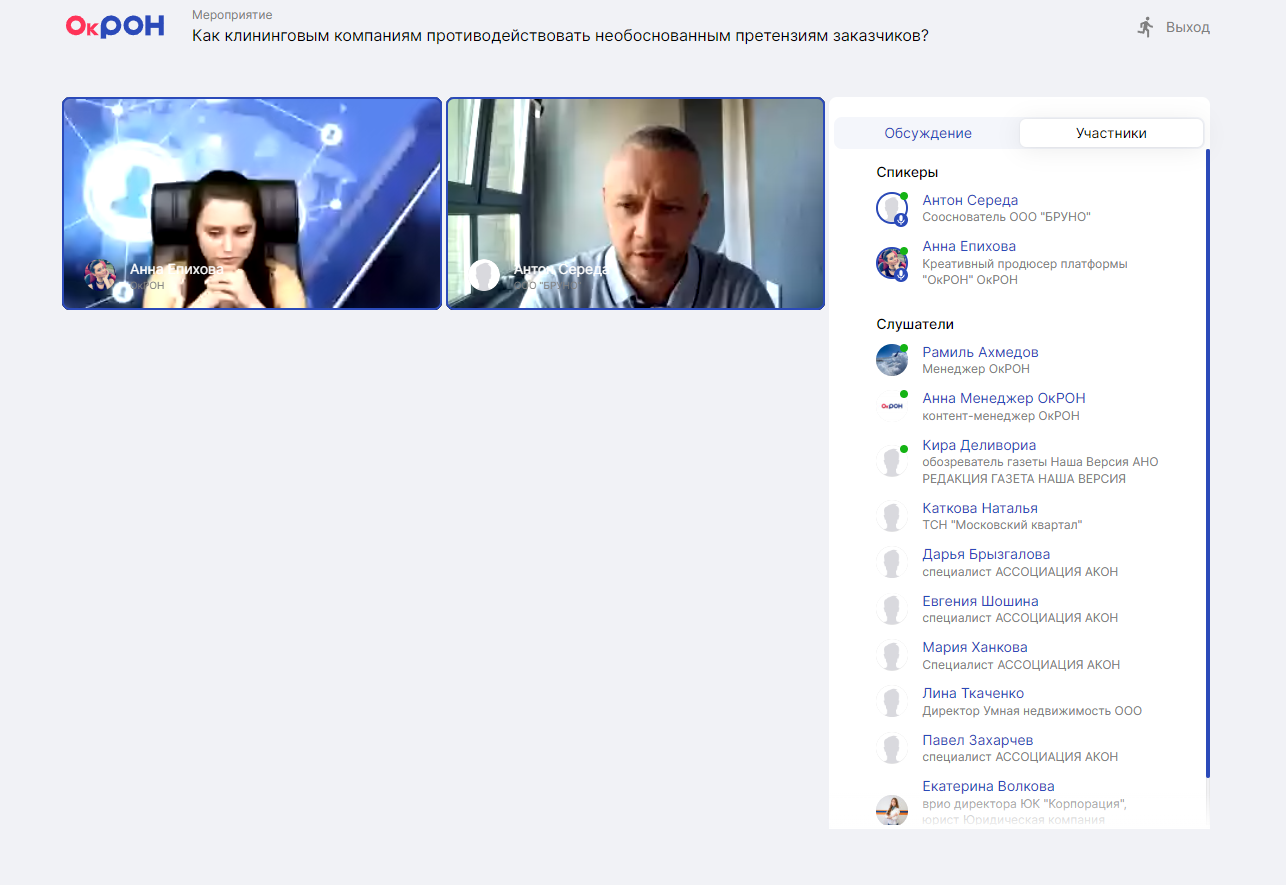The image size is (1286, 885).
Task: Switch to the Обсуждение tab
Action: [x=927, y=133]
